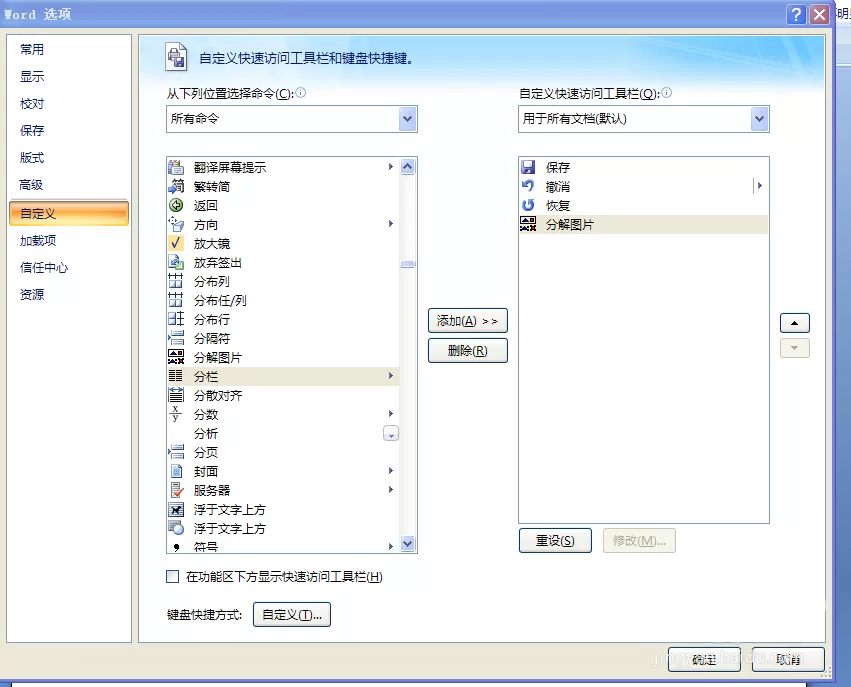Click the 服务器 icon
851x687 pixels.
coord(176,490)
